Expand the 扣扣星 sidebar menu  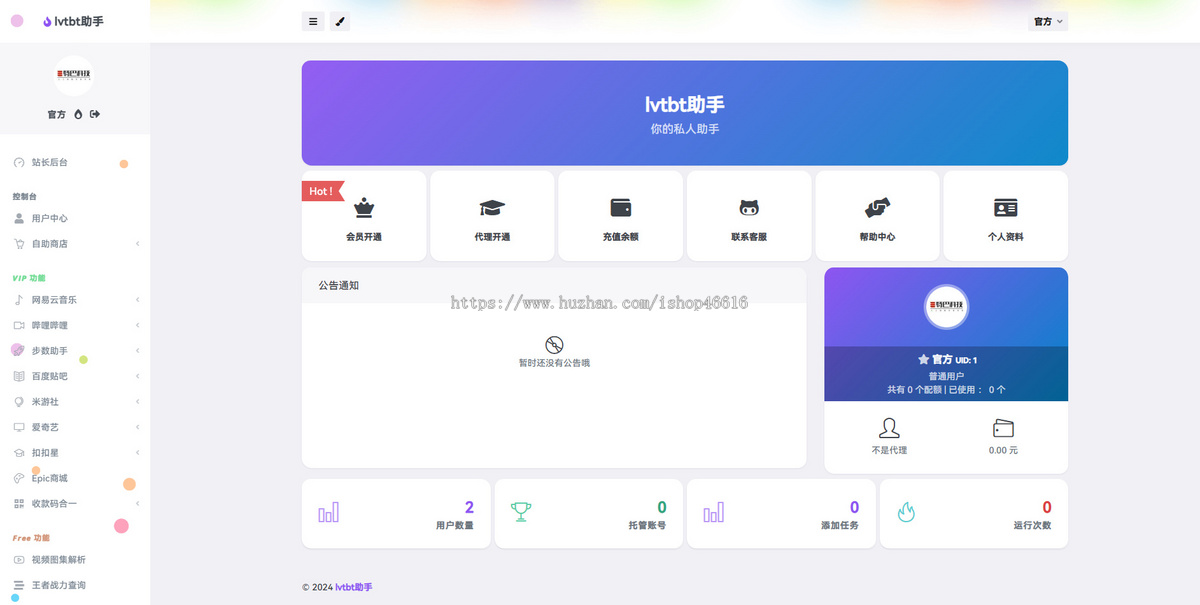75,453
